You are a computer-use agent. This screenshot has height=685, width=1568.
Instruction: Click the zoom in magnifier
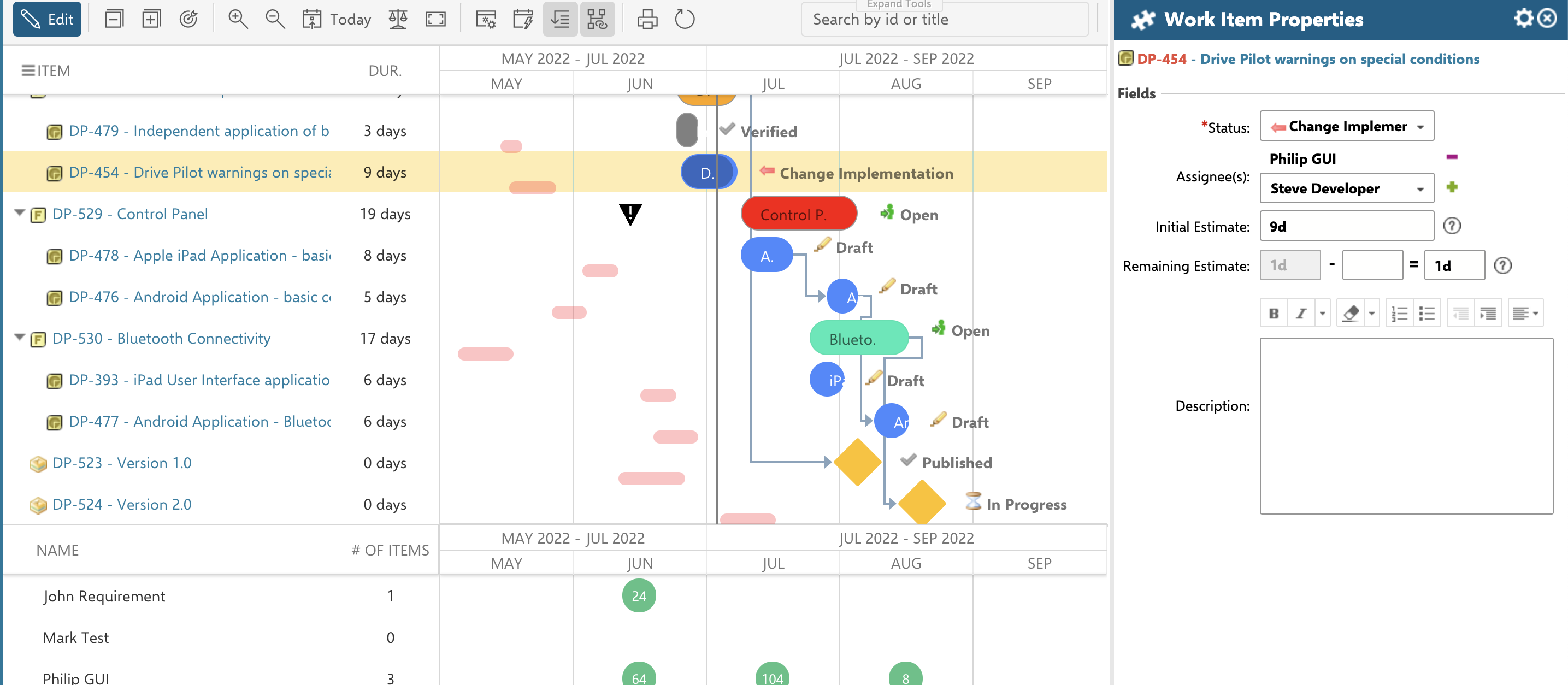[238, 20]
